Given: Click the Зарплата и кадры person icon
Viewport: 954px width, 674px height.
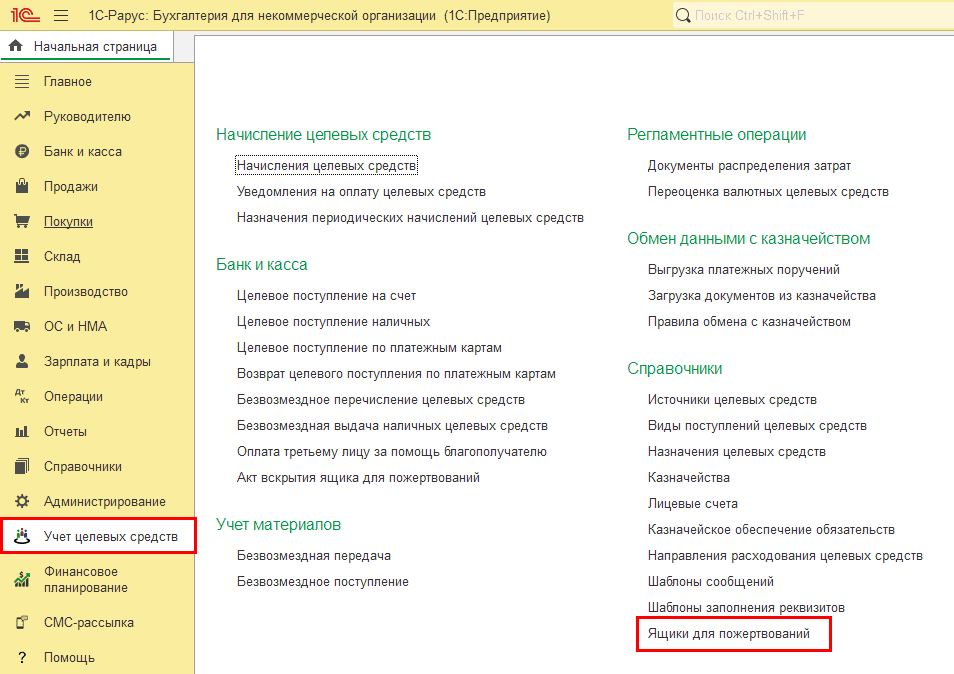Looking at the screenshot, I should point(22,361).
